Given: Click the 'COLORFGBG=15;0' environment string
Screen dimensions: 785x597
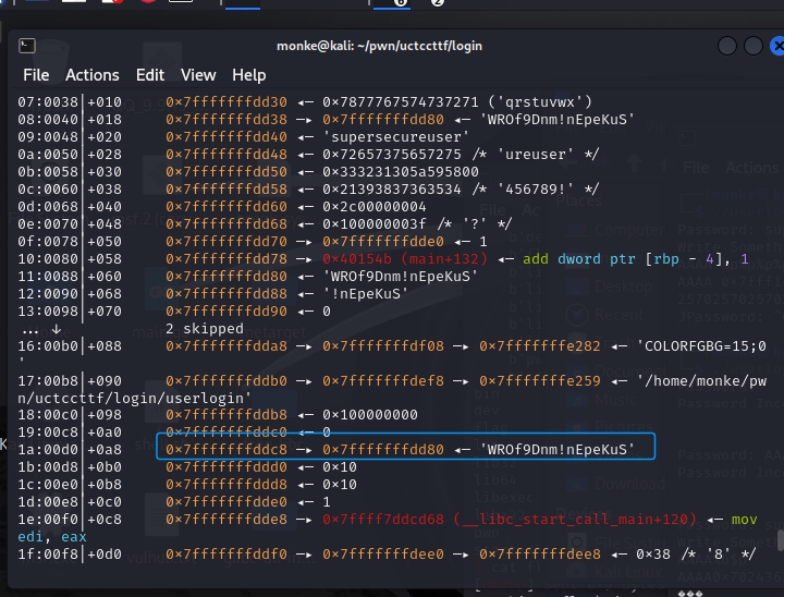Looking at the screenshot, I should 701,345.
